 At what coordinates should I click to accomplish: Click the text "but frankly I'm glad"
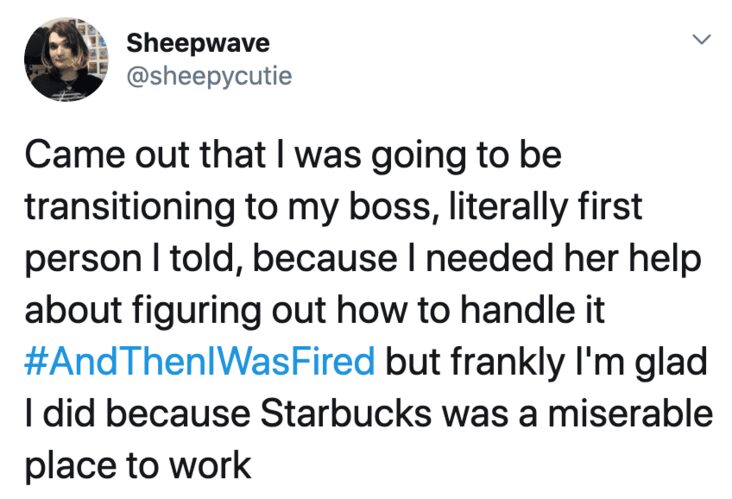tap(546, 362)
